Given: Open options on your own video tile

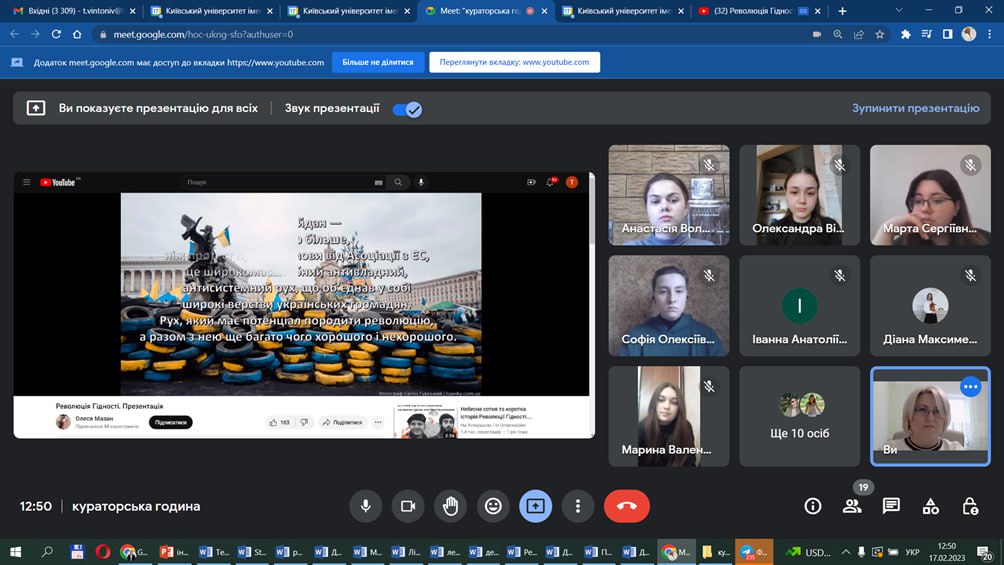Looking at the screenshot, I should tap(970, 386).
